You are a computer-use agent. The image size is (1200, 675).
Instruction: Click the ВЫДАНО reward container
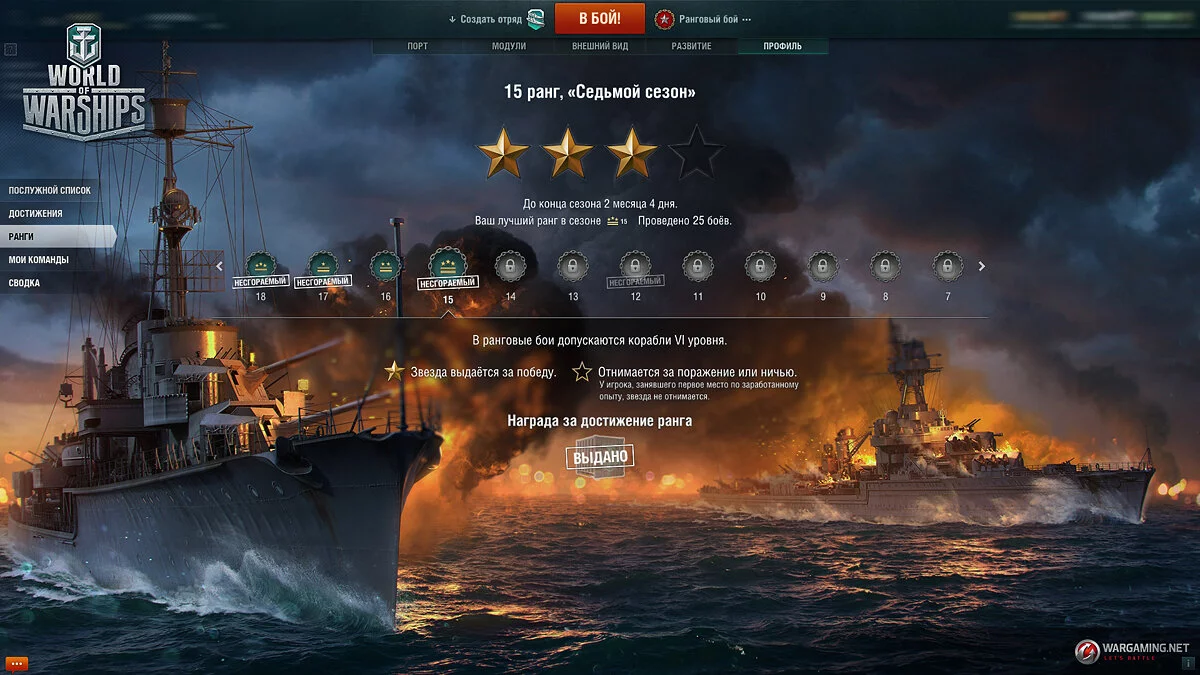coord(600,457)
